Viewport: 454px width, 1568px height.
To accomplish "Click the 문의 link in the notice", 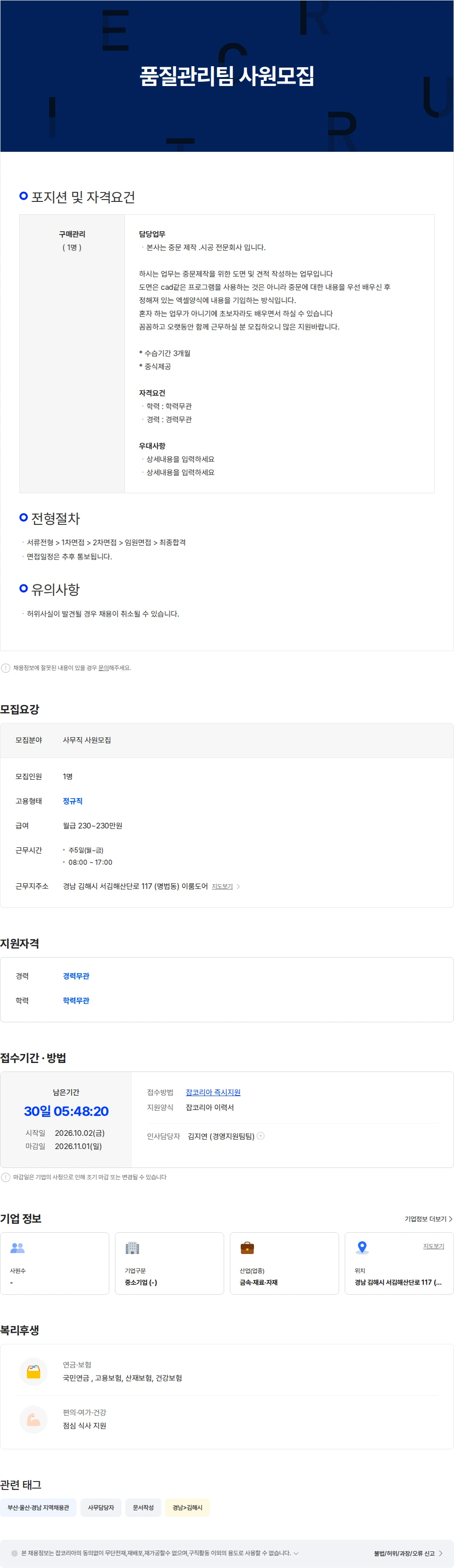I will (x=104, y=668).
